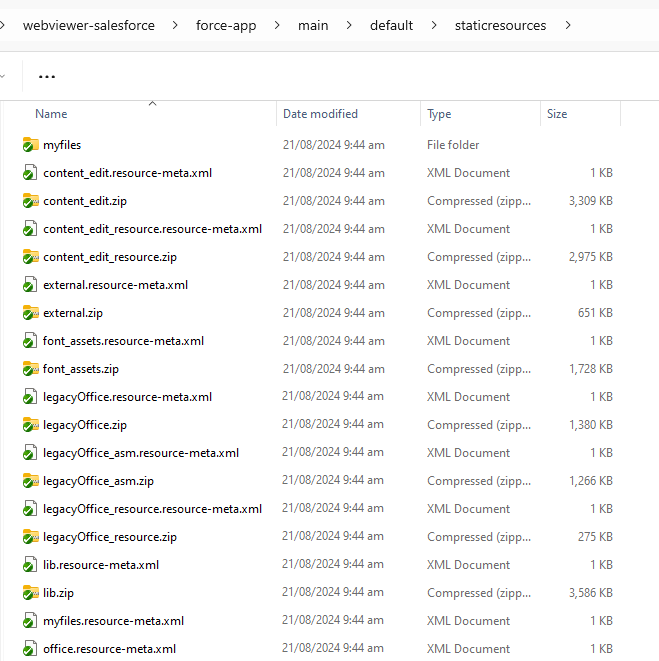Navigate to default breadcrumb folder
The width and height of the screenshot is (659, 661).
[391, 25]
